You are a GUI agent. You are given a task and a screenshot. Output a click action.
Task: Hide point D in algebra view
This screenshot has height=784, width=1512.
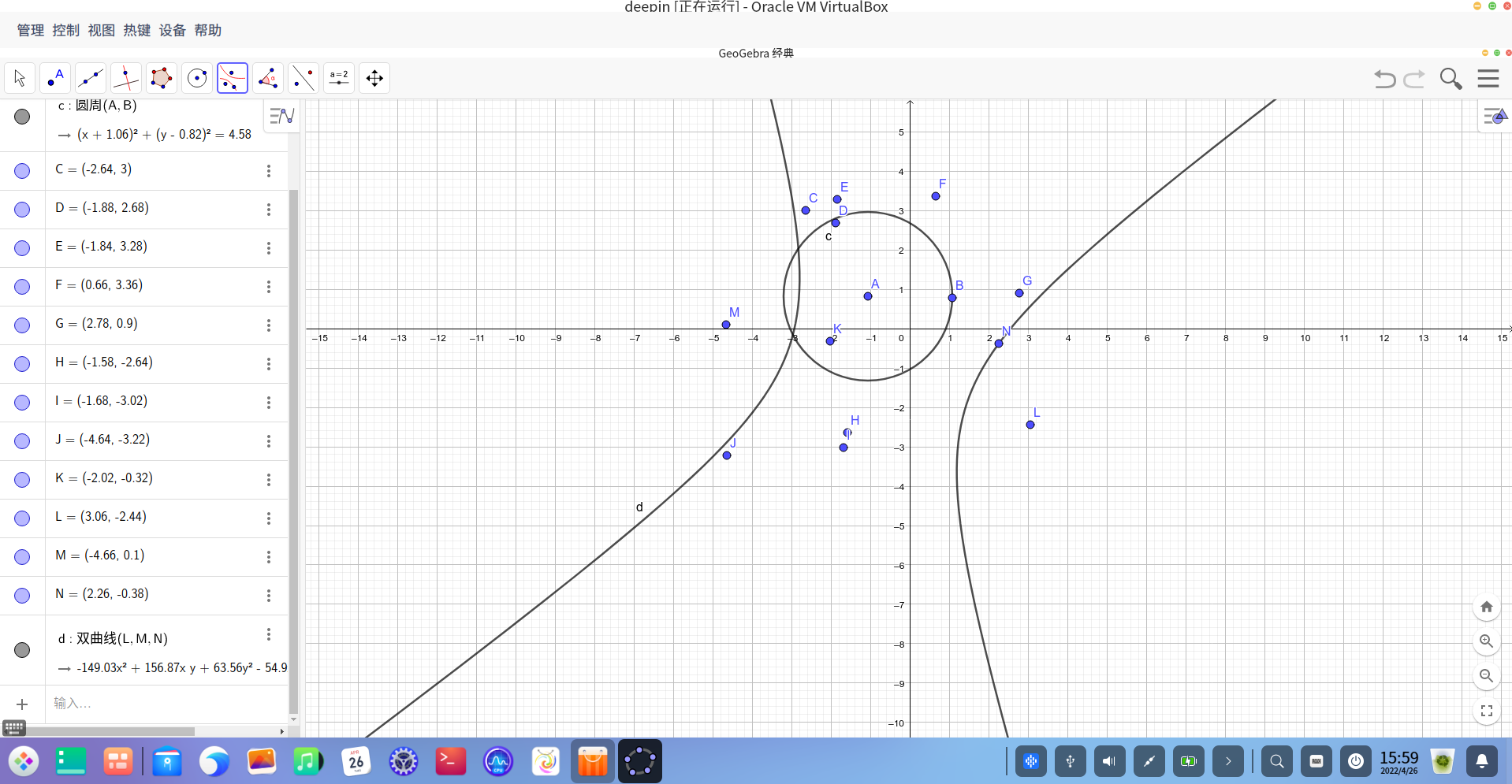click(22, 210)
